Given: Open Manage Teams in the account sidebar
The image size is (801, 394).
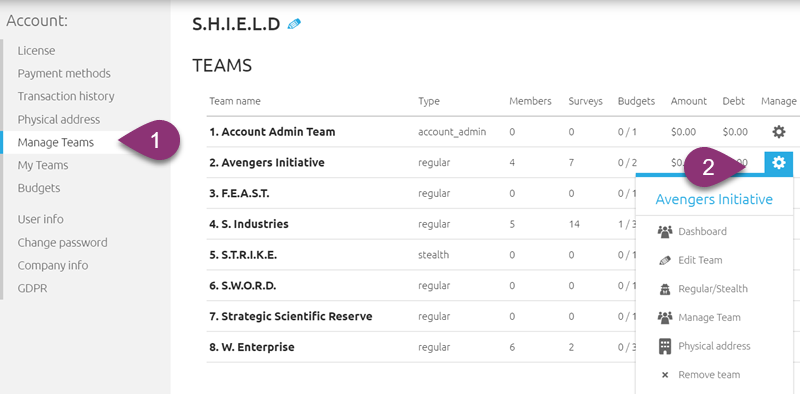Looking at the screenshot, I should coord(56,142).
